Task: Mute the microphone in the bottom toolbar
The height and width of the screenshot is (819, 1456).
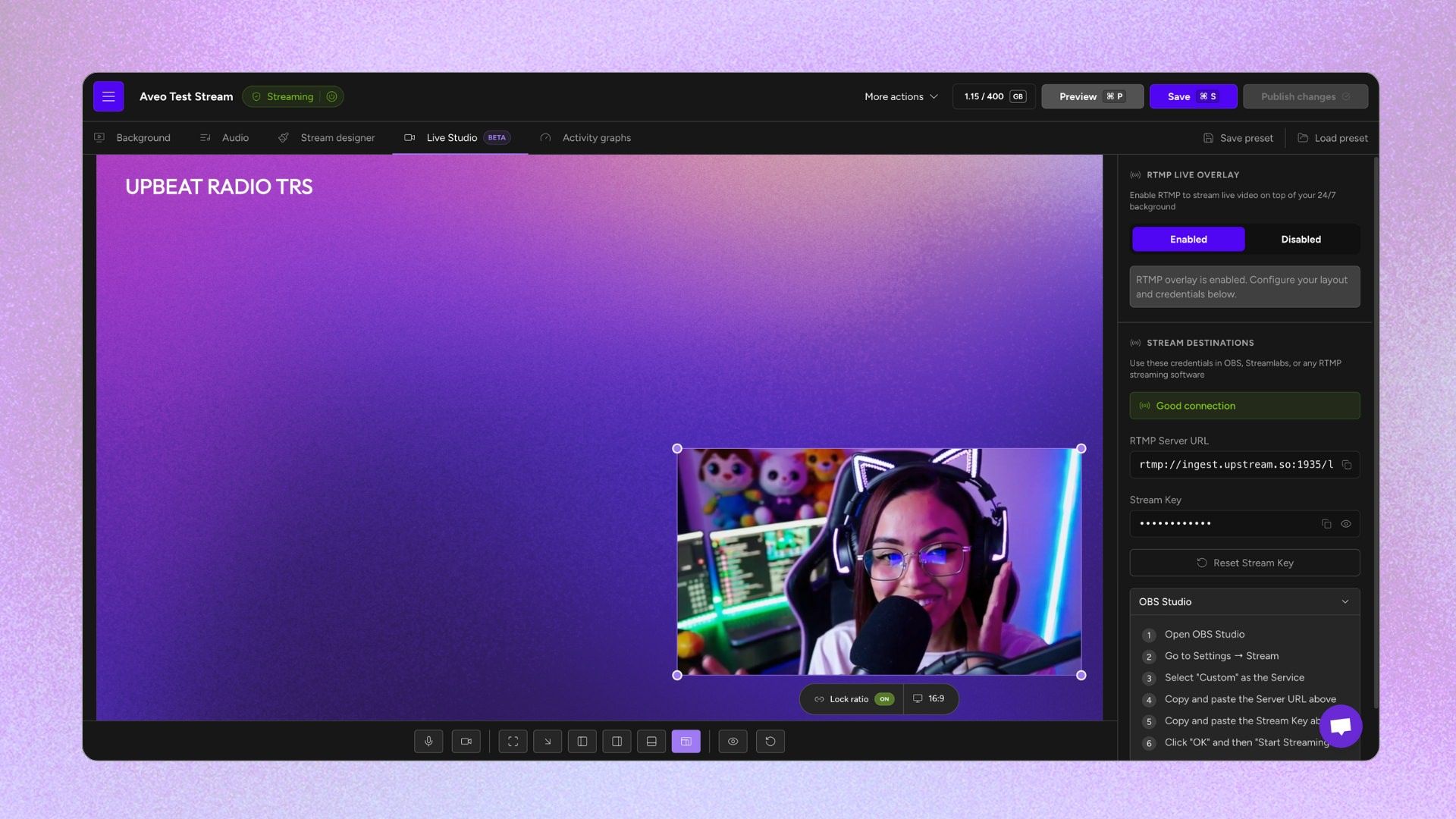Action: (x=428, y=742)
